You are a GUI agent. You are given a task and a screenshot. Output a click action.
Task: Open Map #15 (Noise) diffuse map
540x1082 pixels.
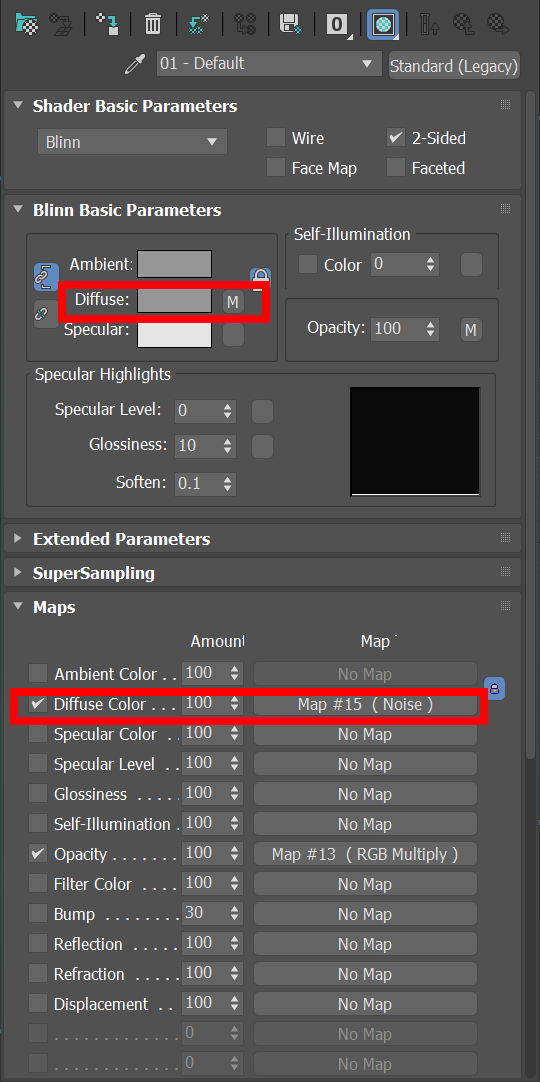pyautogui.click(x=366, y=705)
